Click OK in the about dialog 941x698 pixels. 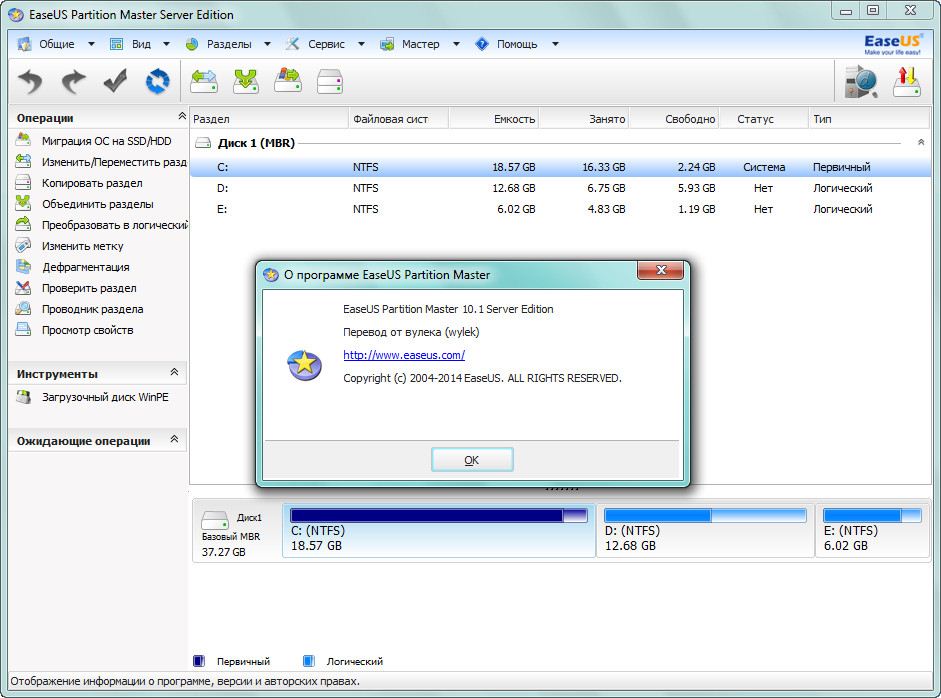472,460
